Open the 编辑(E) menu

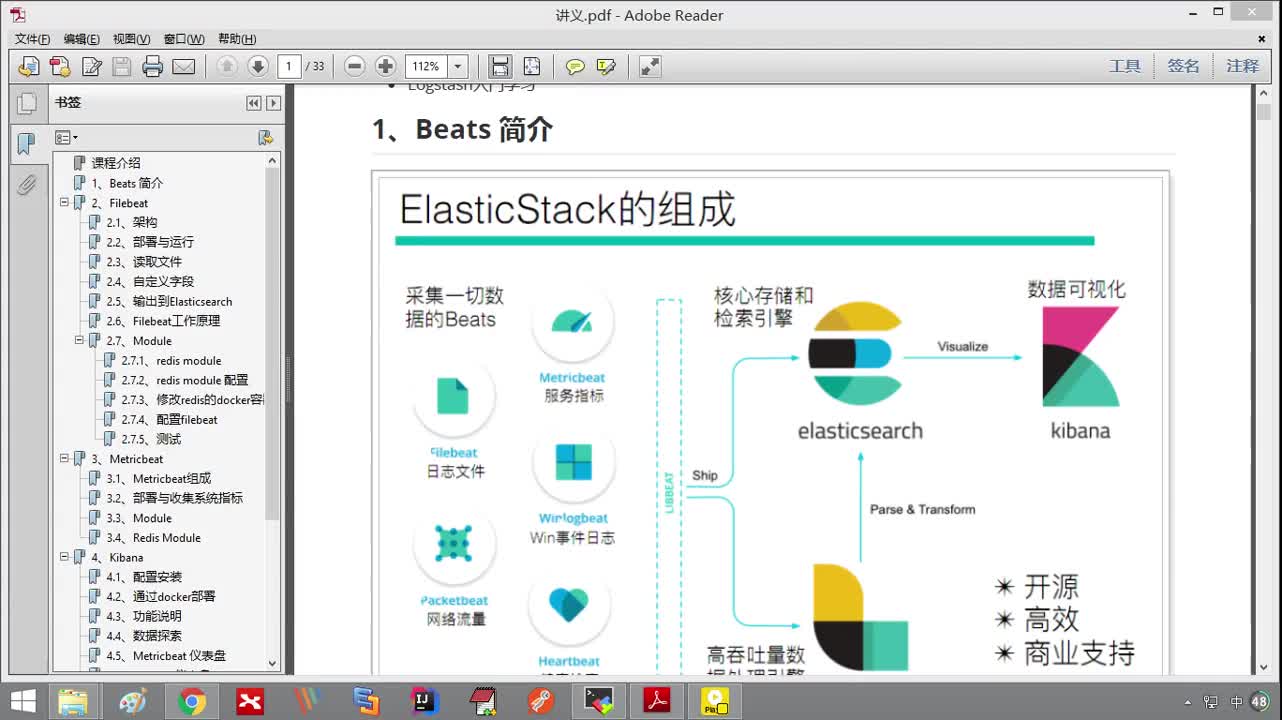click(81, 39)
